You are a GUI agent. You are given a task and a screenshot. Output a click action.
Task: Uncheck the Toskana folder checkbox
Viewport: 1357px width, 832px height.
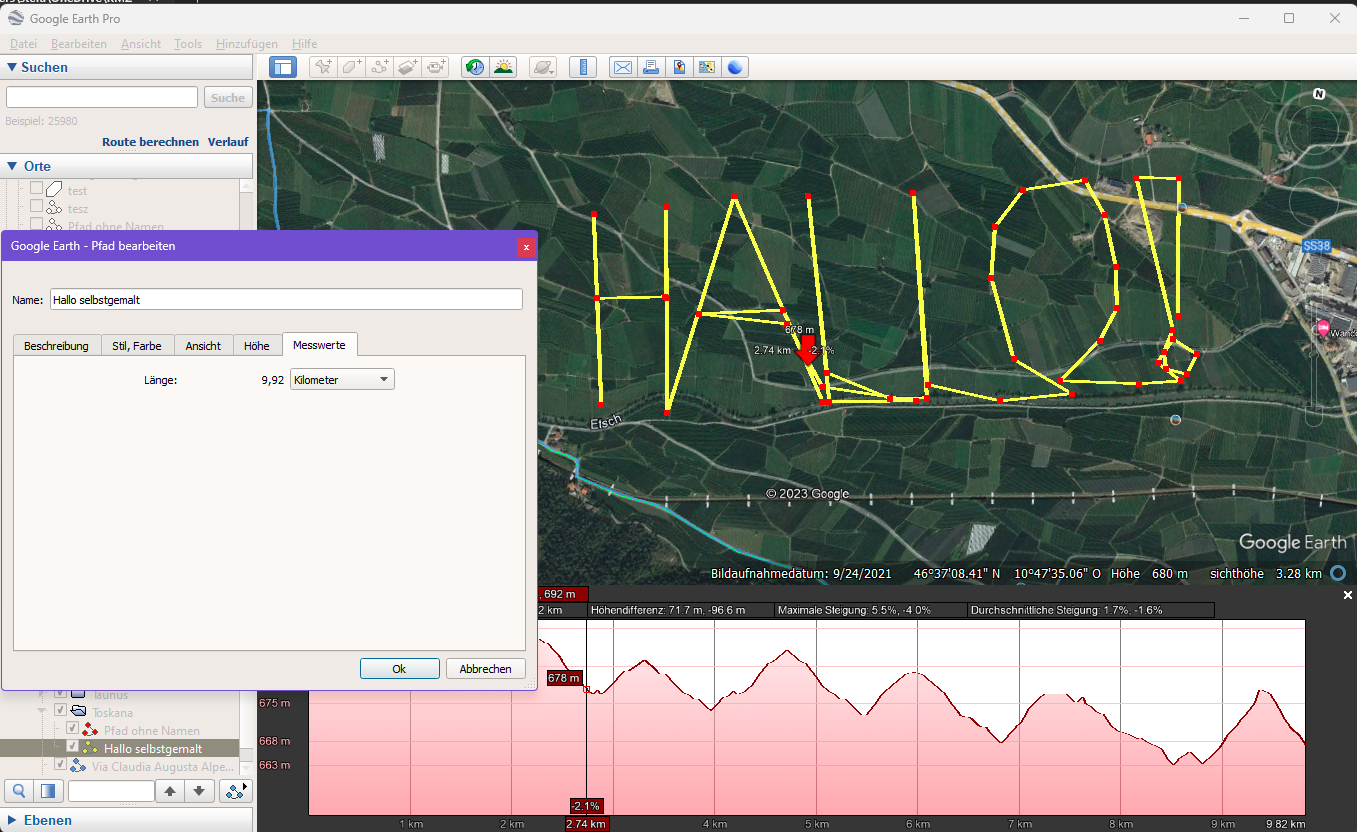coord(60,711)
